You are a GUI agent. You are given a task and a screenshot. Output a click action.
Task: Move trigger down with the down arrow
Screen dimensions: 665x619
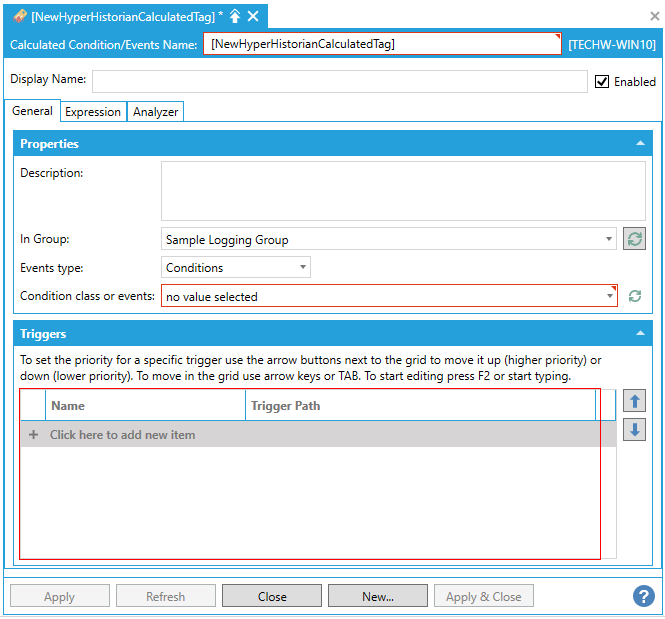tap(634, 430)
